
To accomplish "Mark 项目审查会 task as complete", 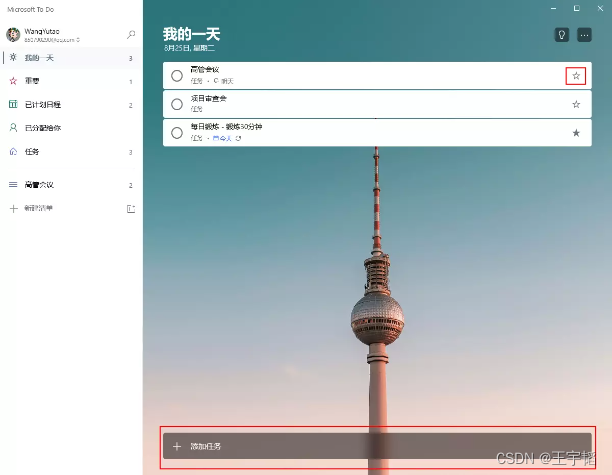I will pos(177,104).
